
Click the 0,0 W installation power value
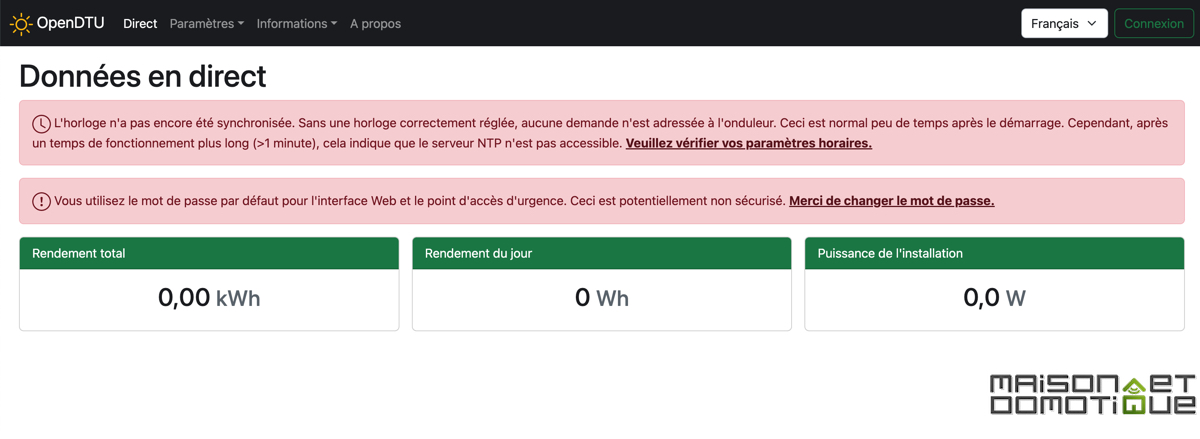coord(994,298)
